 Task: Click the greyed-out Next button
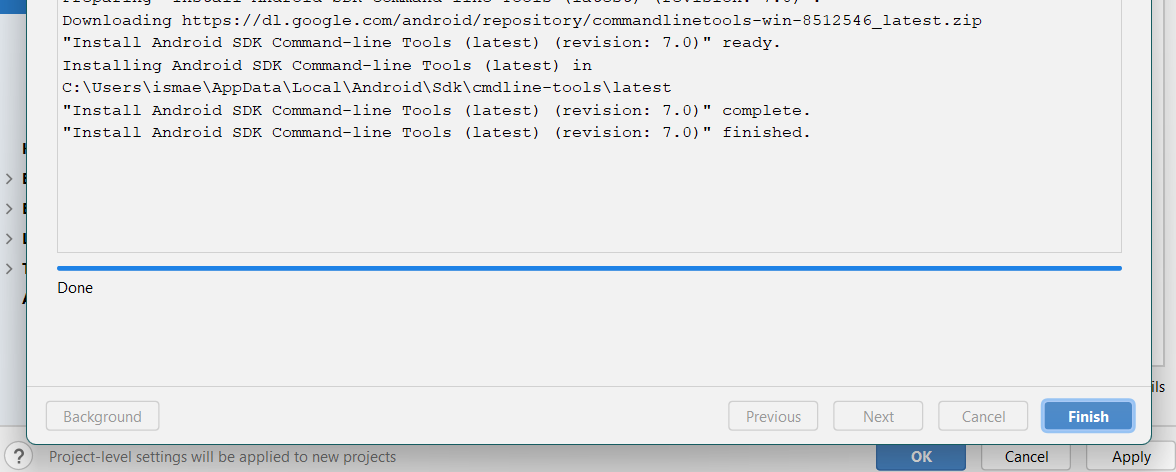tap(878, 416)
